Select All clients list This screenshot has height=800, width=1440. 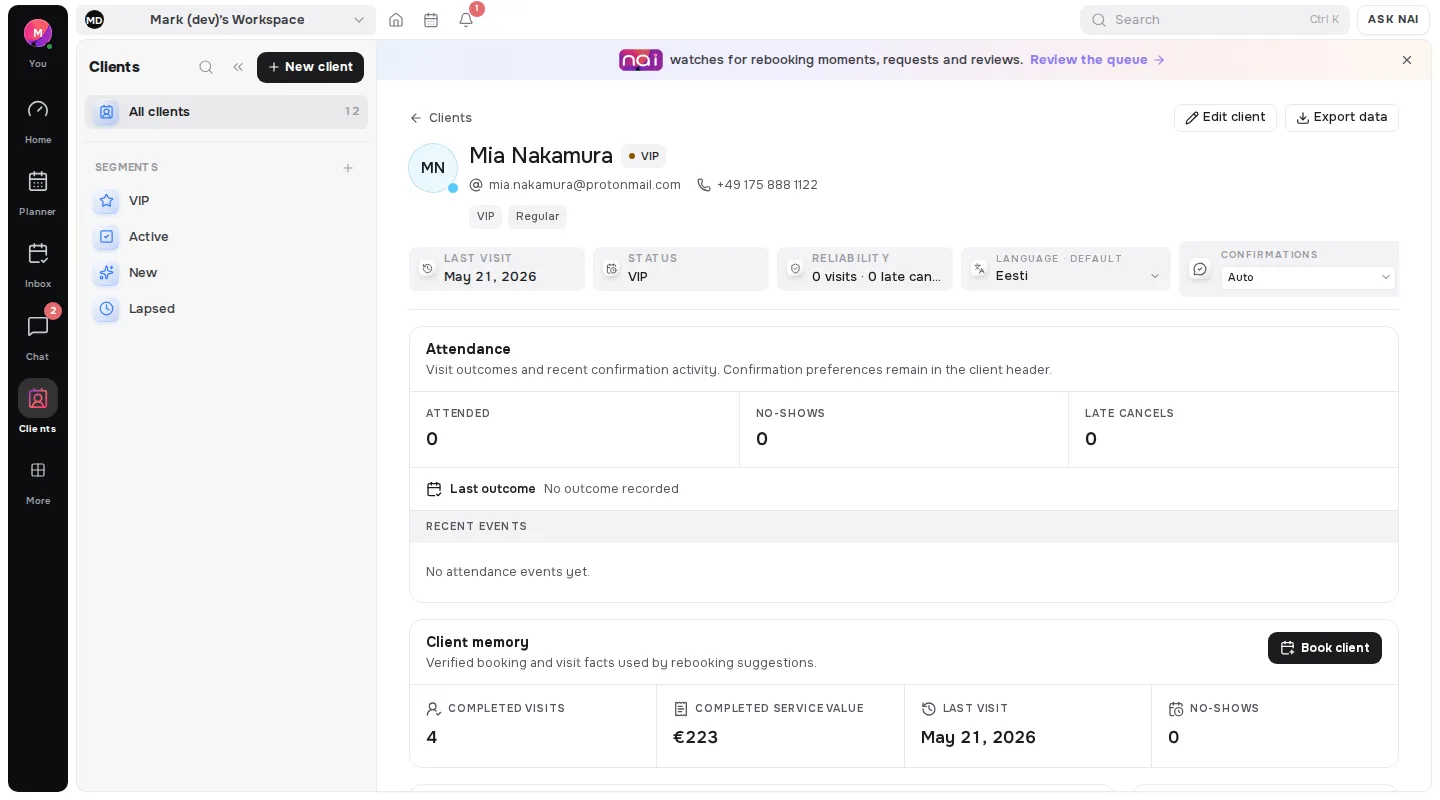226,112
